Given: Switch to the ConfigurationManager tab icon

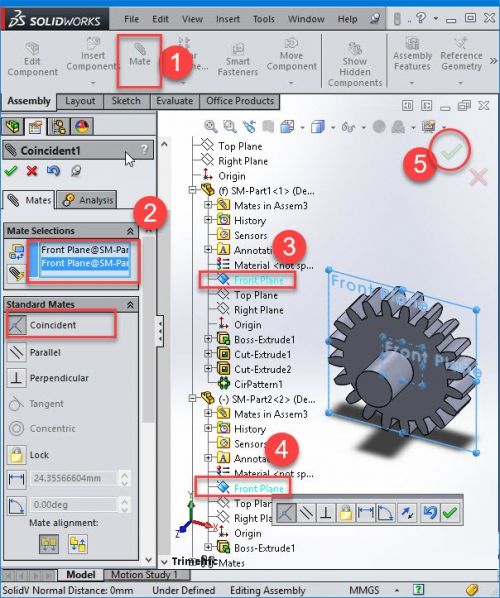Looking at the screenshot, I should (58, 126).
